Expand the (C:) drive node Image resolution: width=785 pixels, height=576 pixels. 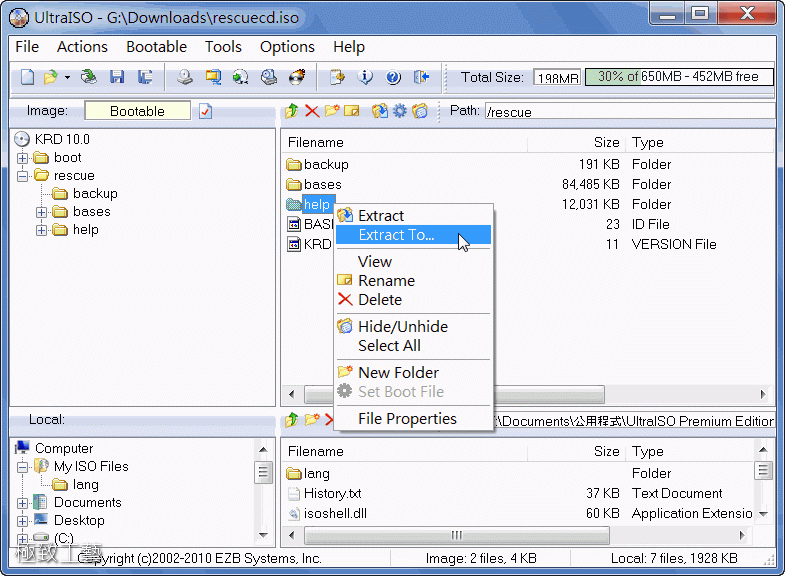coord(22,539)
